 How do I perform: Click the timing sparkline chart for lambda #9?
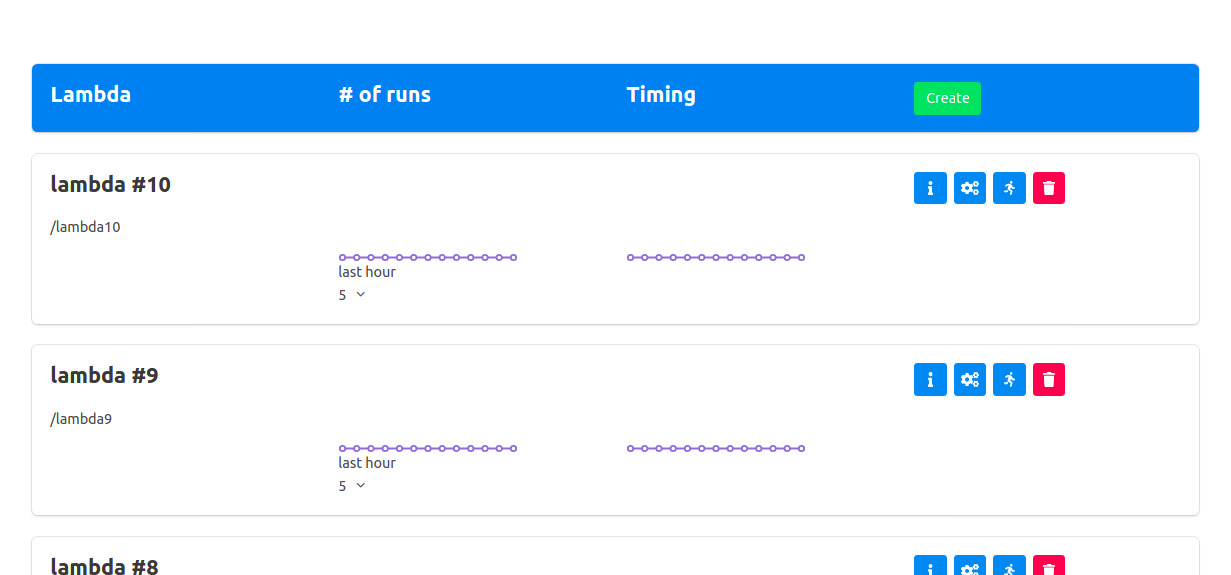pyautogui.click(x=716, y=448)
